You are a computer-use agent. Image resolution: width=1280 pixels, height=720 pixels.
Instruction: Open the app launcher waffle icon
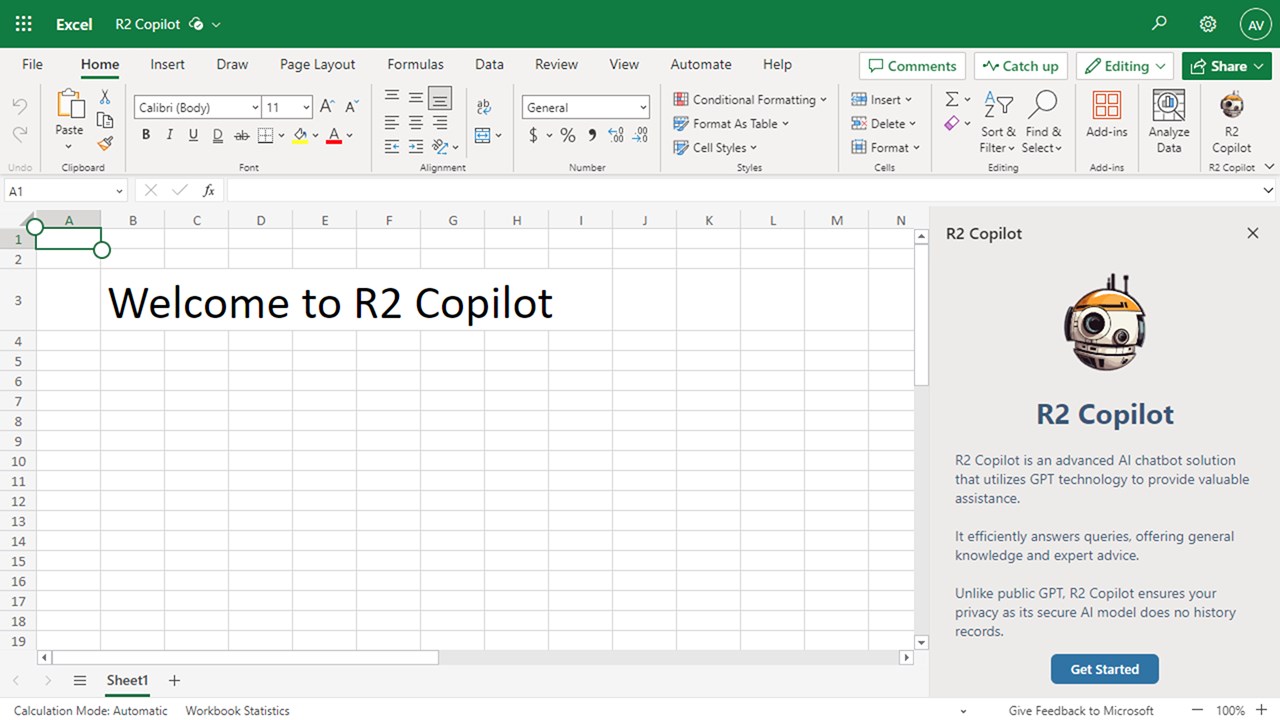pyautogui.click(x=24, y=24)
